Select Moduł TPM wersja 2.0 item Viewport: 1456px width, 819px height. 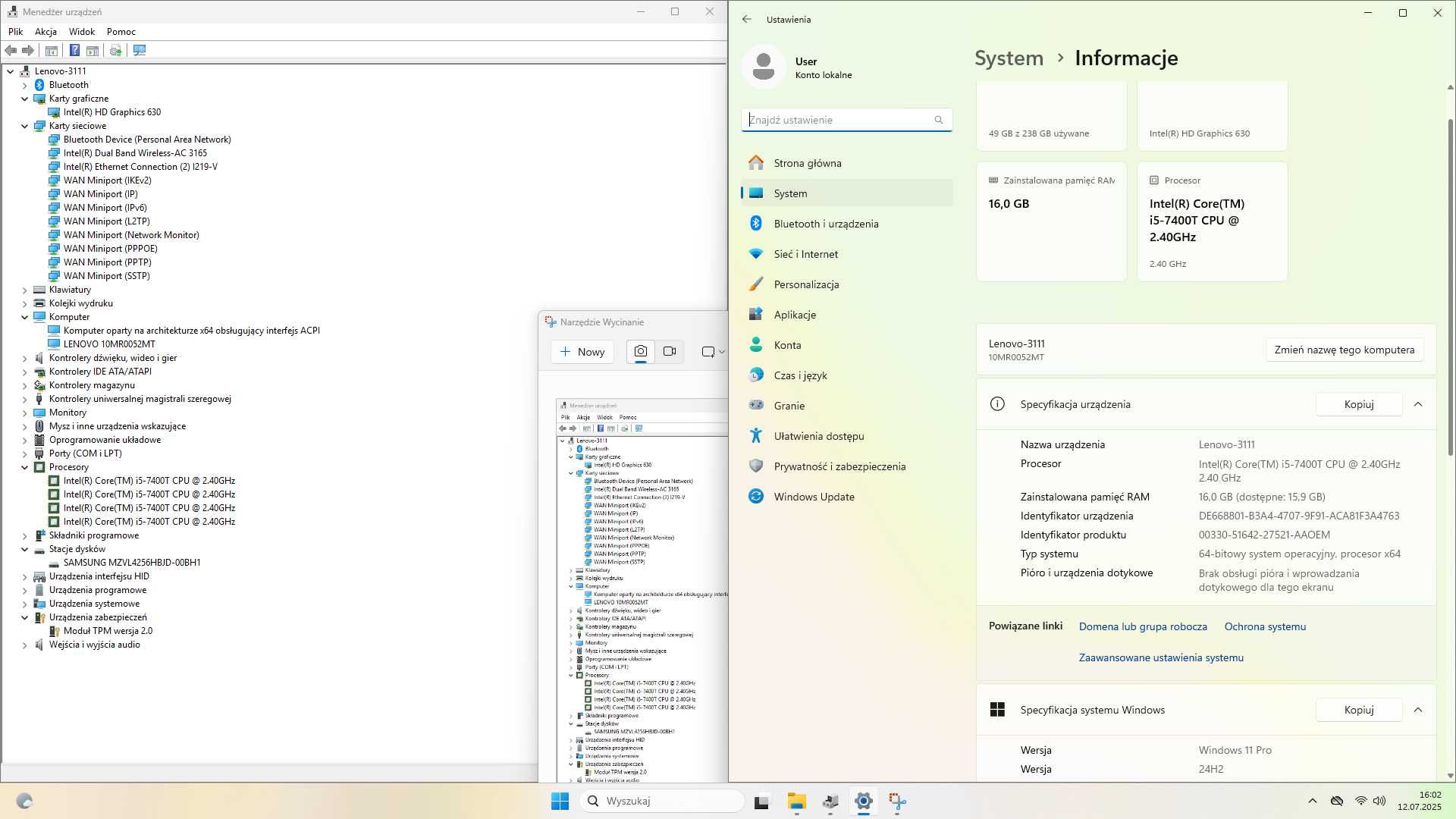(108, 631)
